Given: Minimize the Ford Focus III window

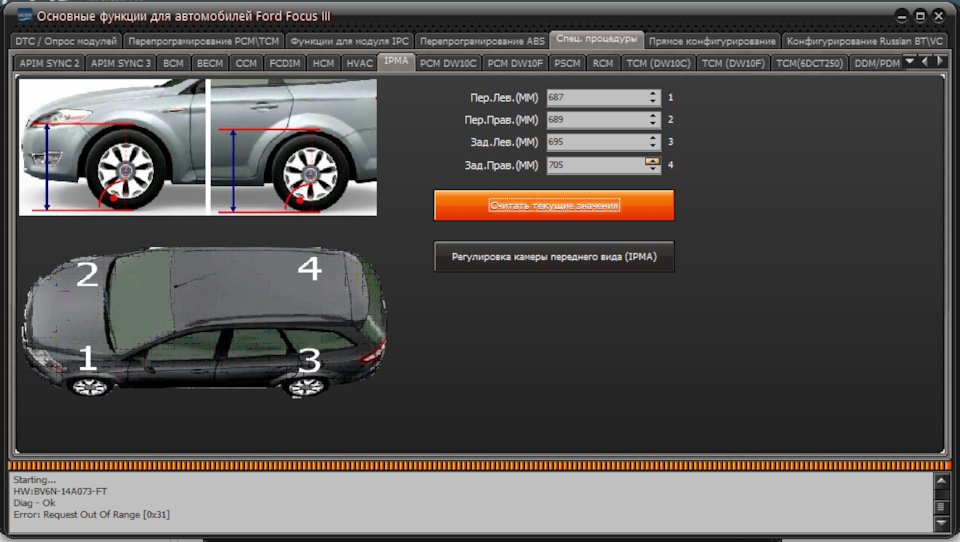Looking at the screenshot, I should click(x=902, y=17).
